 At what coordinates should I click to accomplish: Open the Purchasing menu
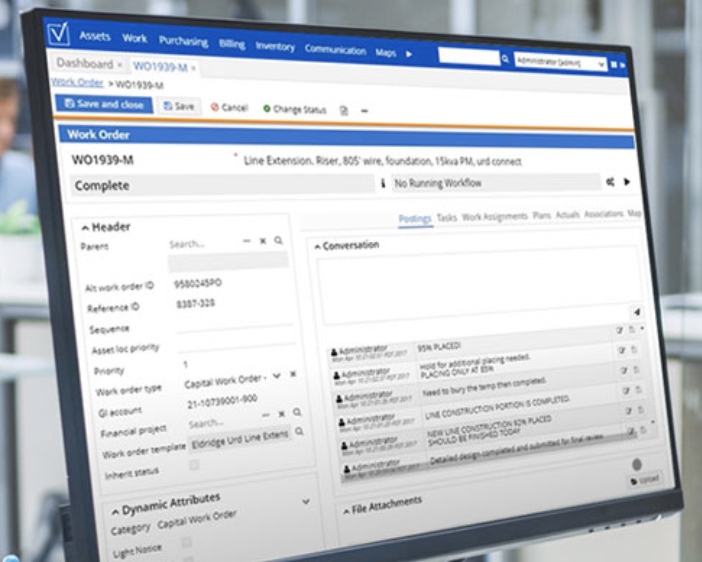[184, 41]
